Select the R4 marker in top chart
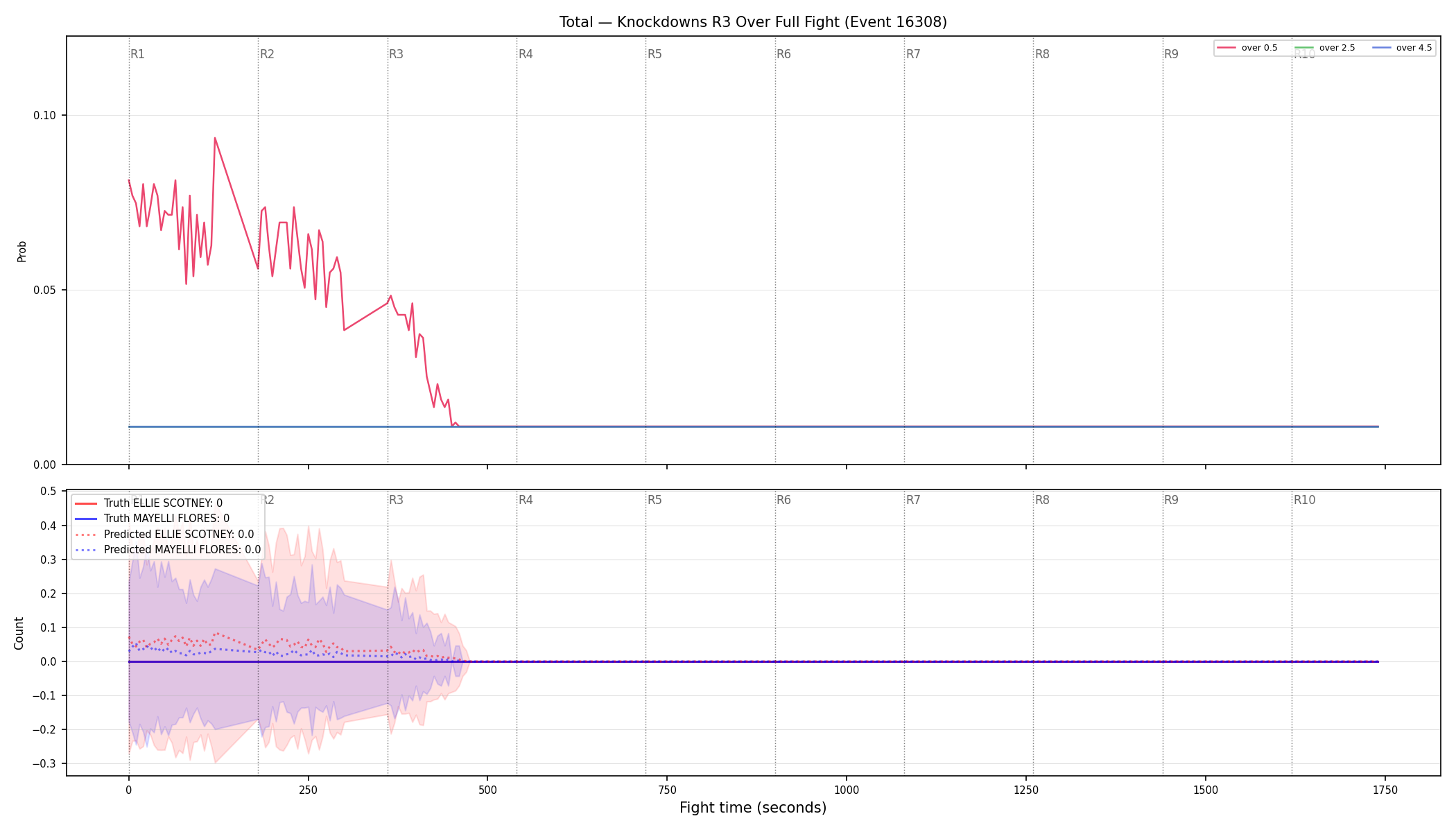The height and width of the screenshot is (832, 1456). pyautogui.click(x=526, y=54)
